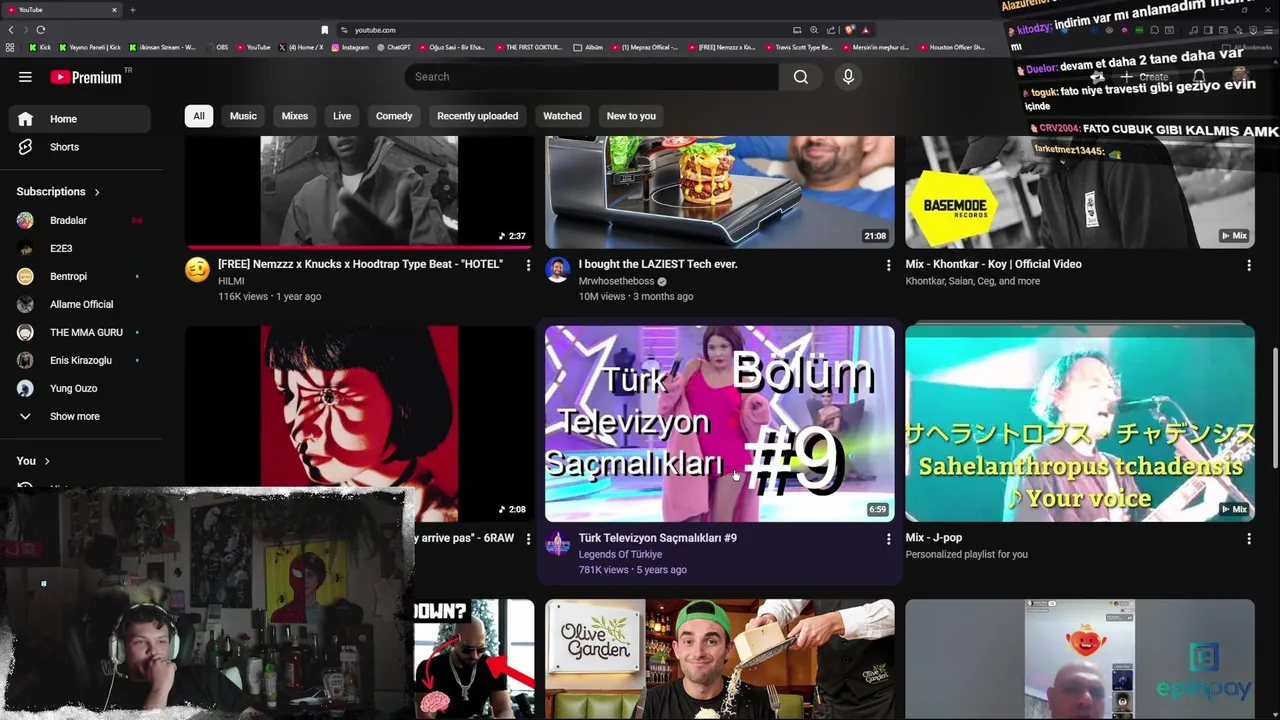Open Instagram bookmark
Viewport: 1280px width, 720px height.
tap(350, 47)
